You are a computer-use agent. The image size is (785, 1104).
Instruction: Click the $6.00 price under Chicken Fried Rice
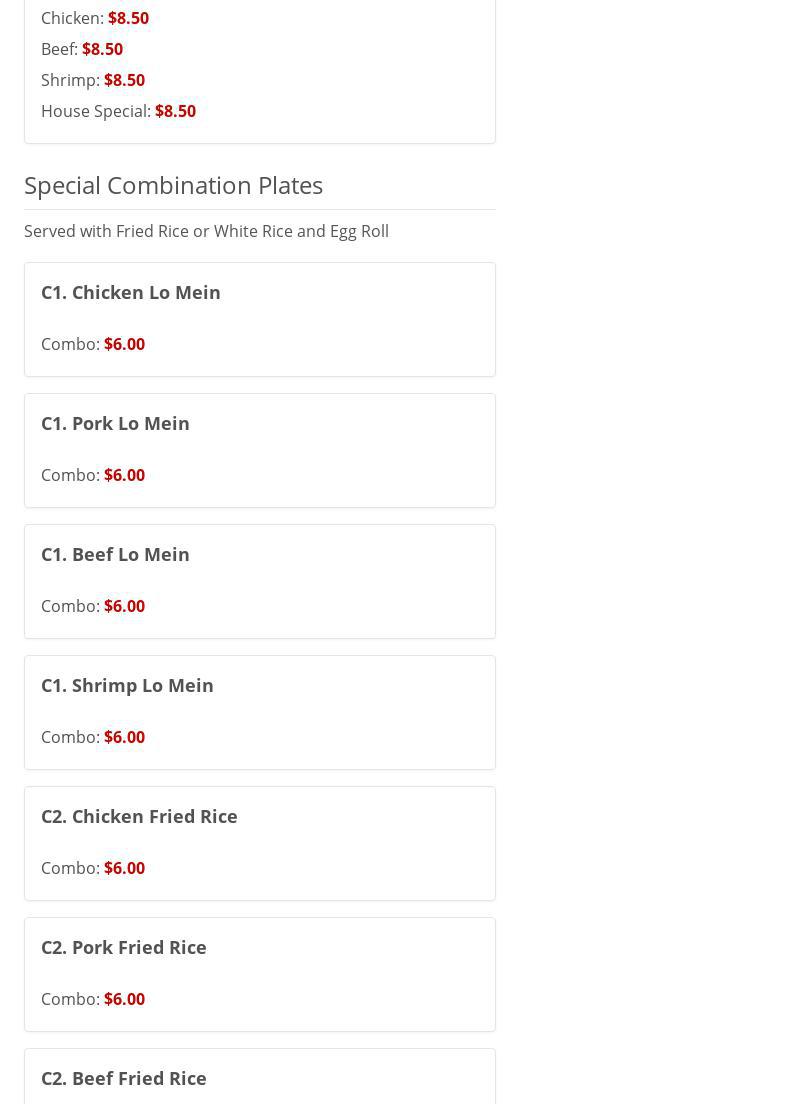pyautogui.click(x=124, y=868)
